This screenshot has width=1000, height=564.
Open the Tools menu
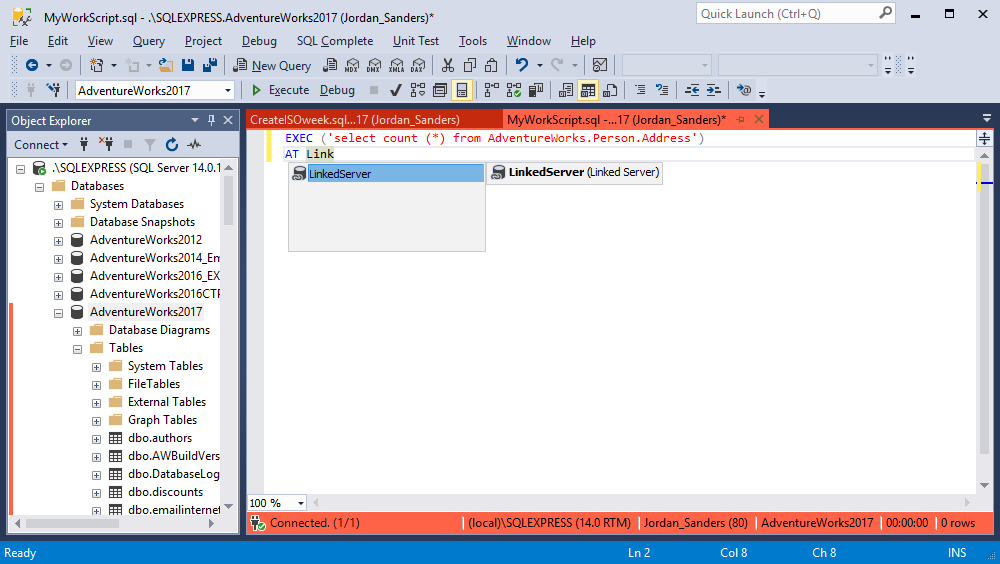(x=473, y=41)
